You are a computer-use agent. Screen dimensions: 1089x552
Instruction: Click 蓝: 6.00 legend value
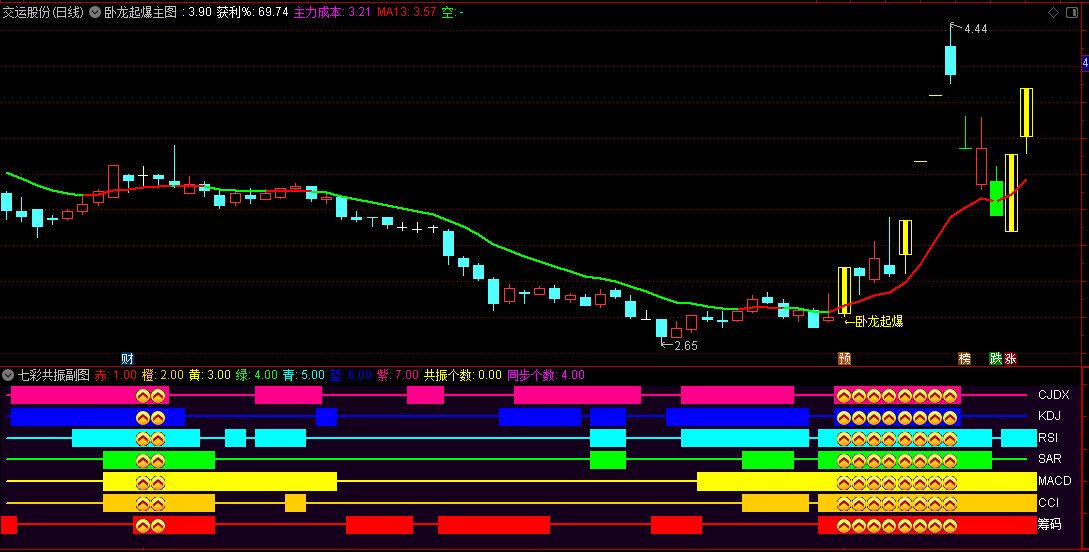coord(351,375)
